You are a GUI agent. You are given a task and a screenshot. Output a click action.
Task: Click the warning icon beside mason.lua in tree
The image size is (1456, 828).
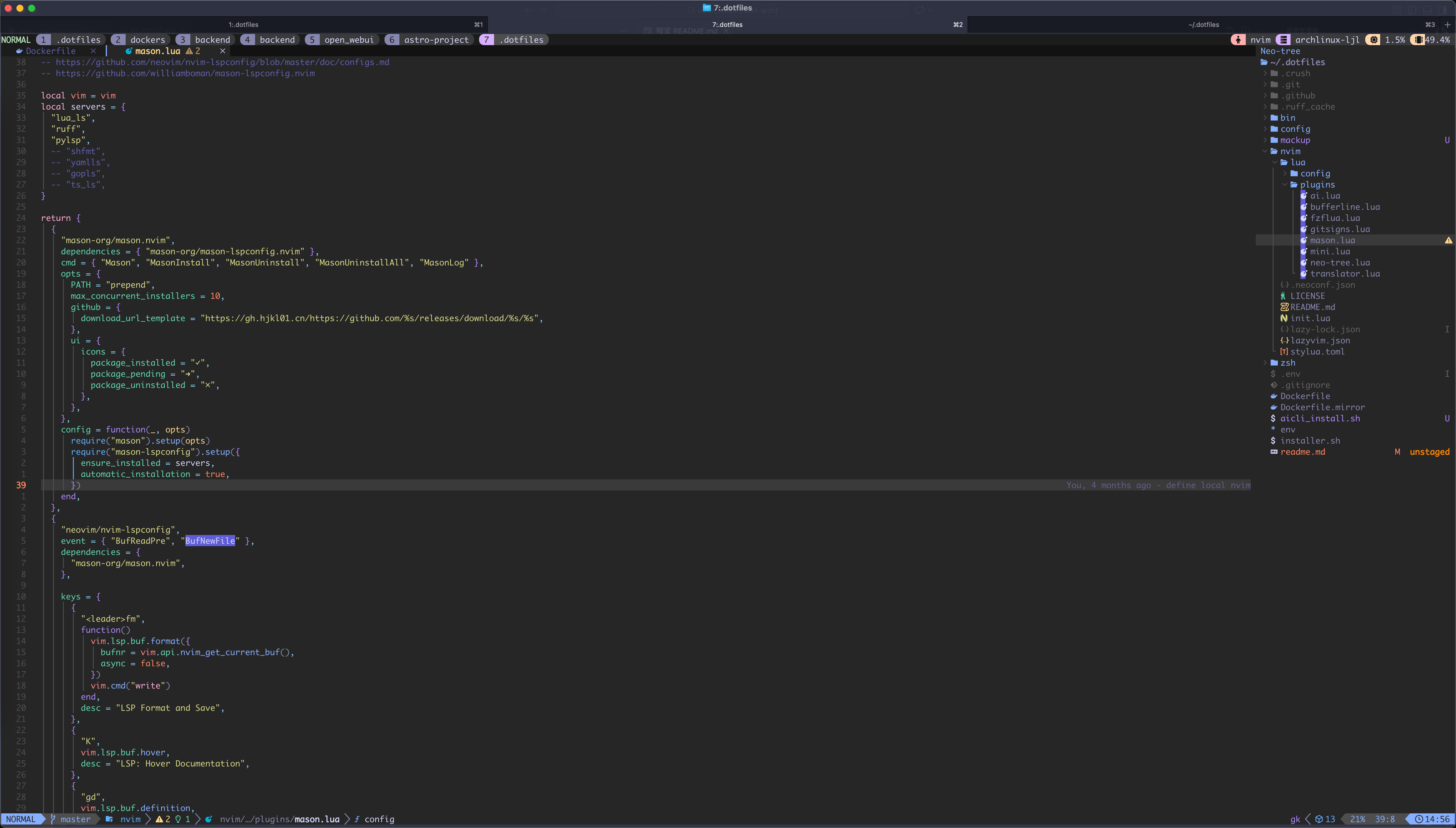[x=1448, y=241]
